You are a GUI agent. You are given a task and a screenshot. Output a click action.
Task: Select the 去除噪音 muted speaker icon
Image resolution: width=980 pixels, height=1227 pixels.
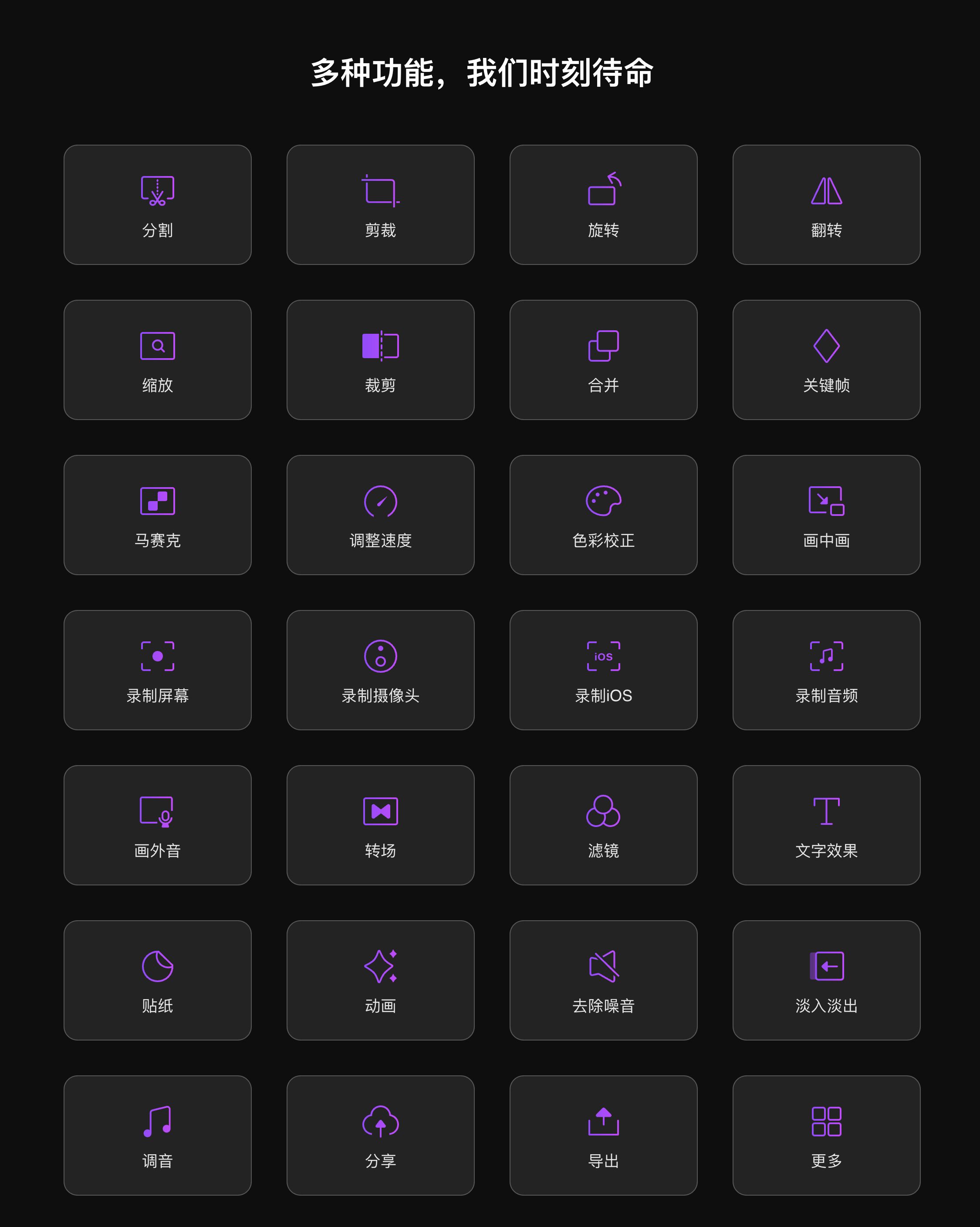604,966
